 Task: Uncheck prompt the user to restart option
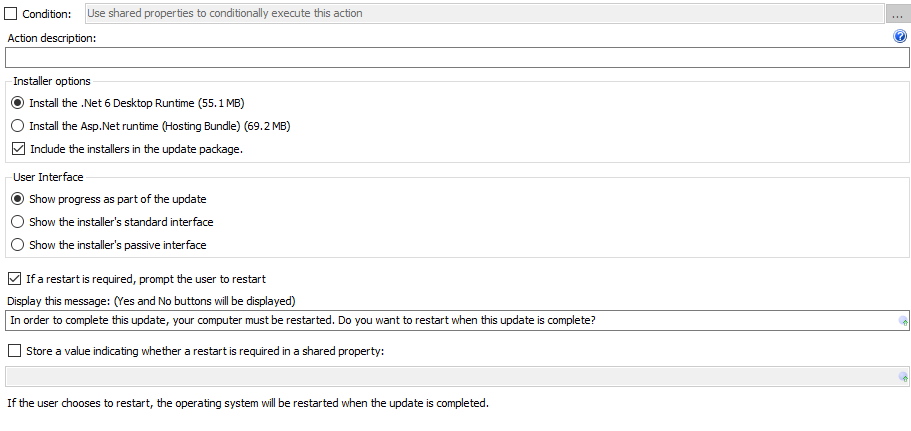15,279
